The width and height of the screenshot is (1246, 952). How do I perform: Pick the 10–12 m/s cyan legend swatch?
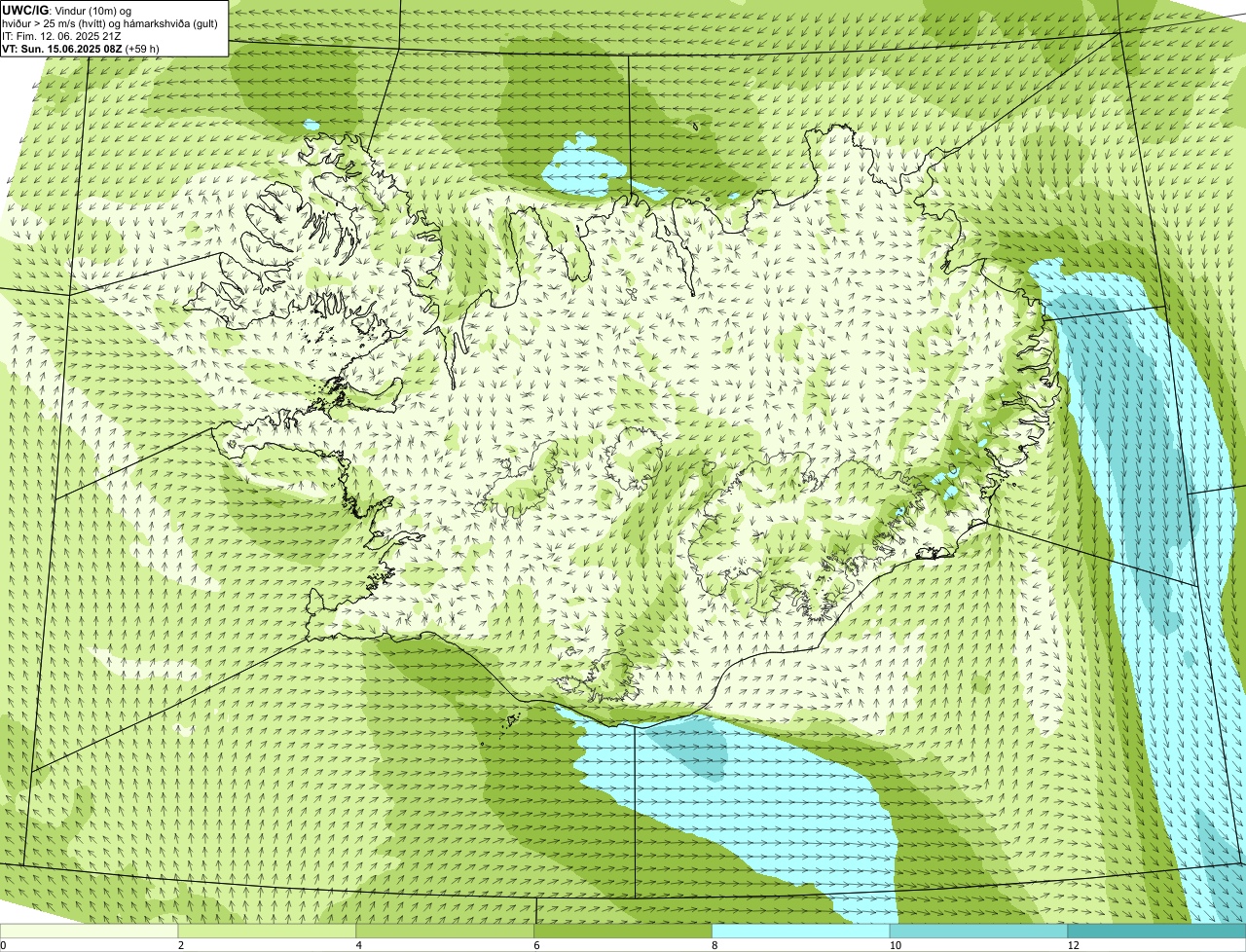[x=978, y=931]
